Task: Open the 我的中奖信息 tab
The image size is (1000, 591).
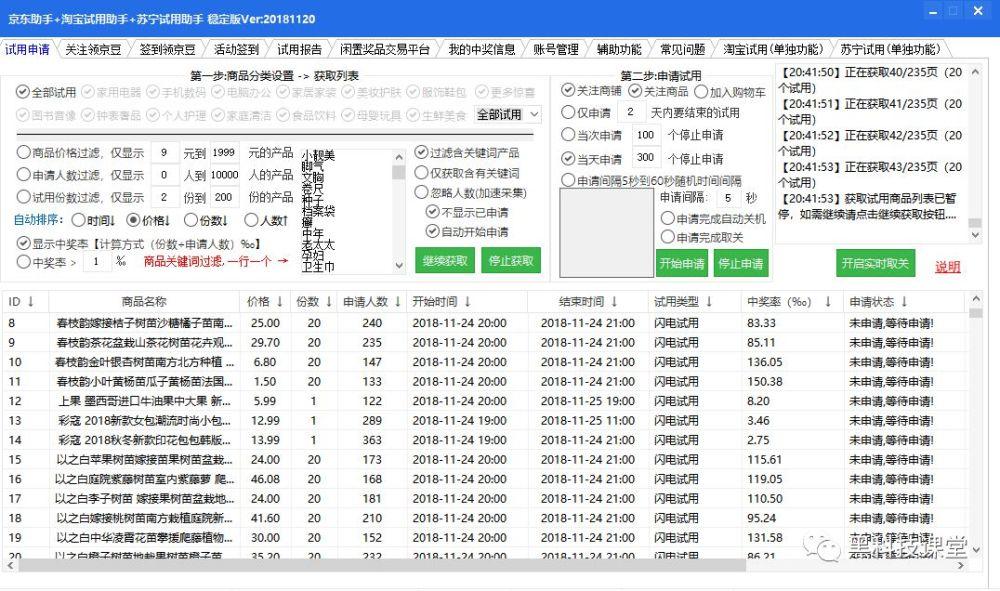Action: 482,49
